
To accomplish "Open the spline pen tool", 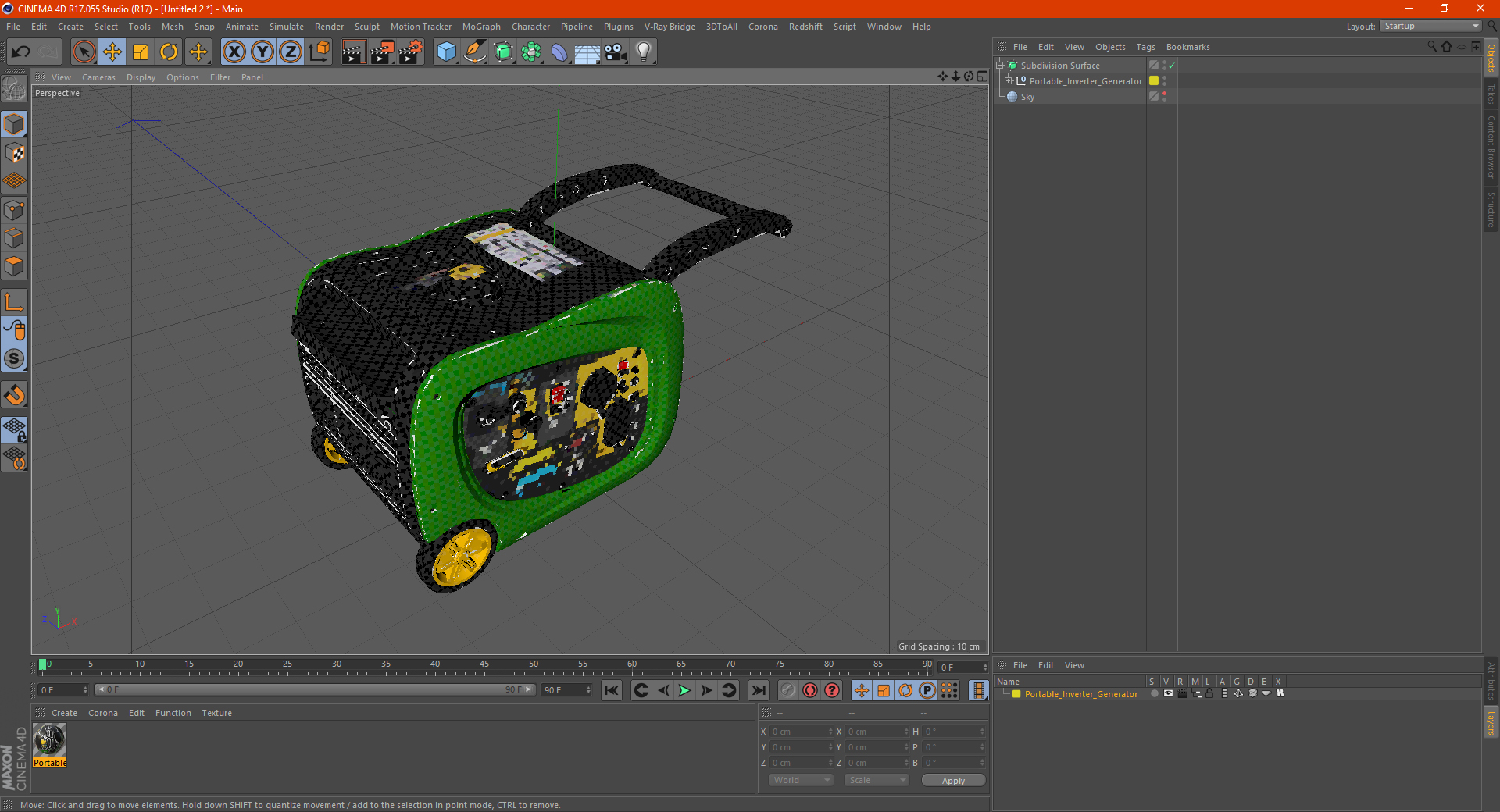I will (474, 52).
